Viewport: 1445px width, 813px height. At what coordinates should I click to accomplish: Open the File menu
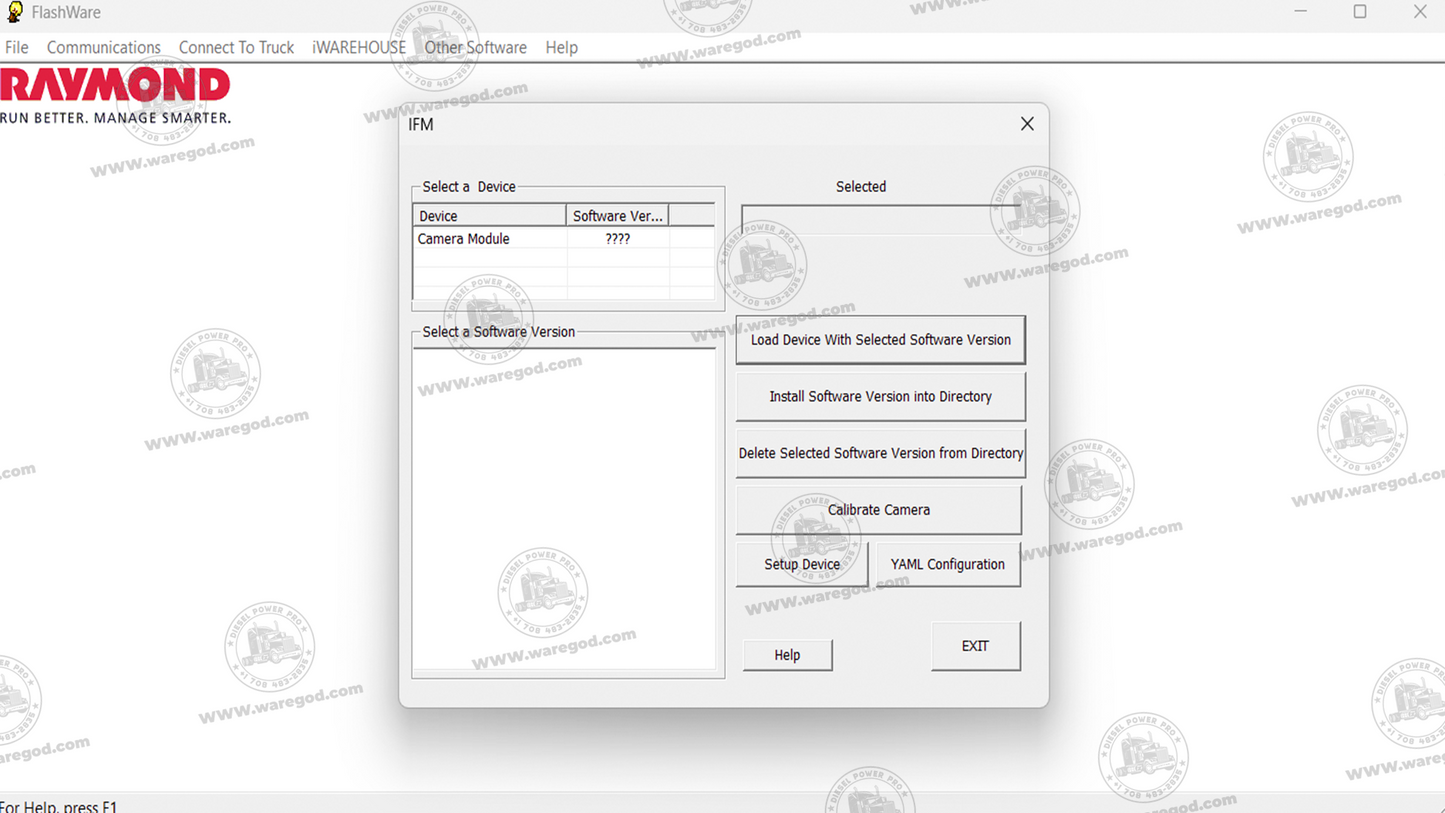point(17,47)
